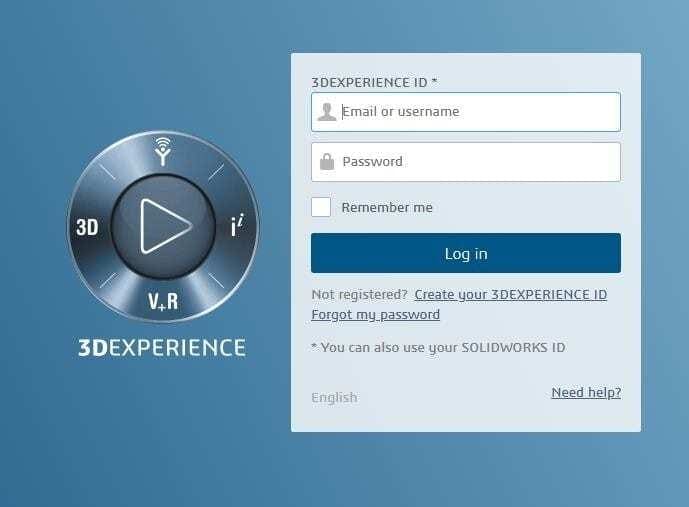The width and height of the screenshot is (689, 507).
Task: Click the play triangle on the compass
Action: point(165,226)
